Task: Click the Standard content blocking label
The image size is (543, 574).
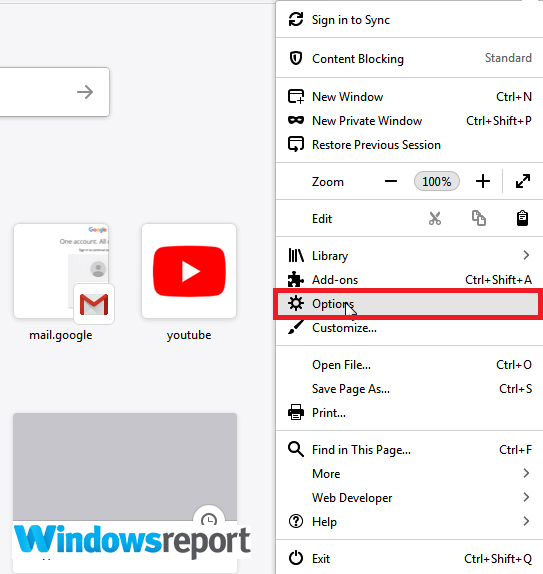Action: coord(508,58)
